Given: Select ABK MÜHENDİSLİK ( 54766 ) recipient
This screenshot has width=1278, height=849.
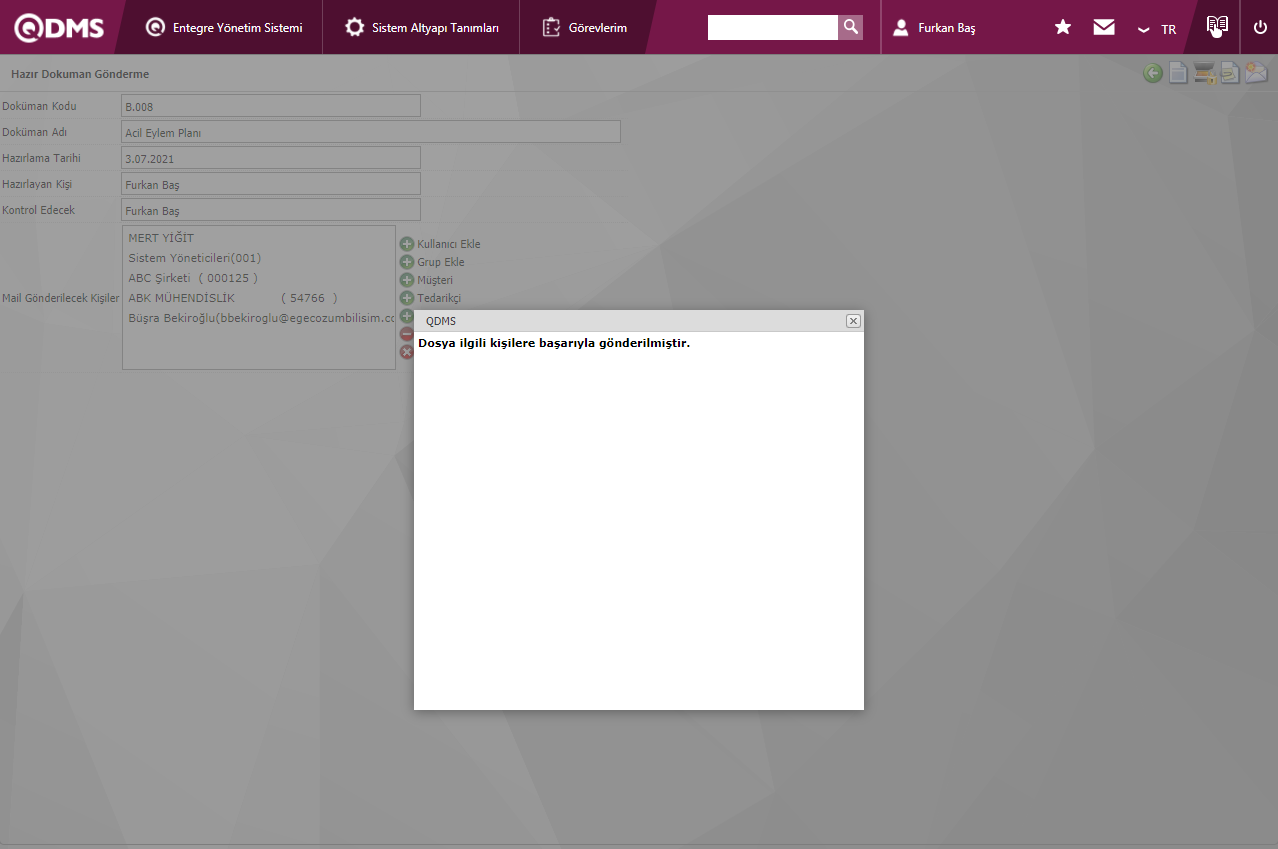Looking at the screenshot, I should click(233, 298).
